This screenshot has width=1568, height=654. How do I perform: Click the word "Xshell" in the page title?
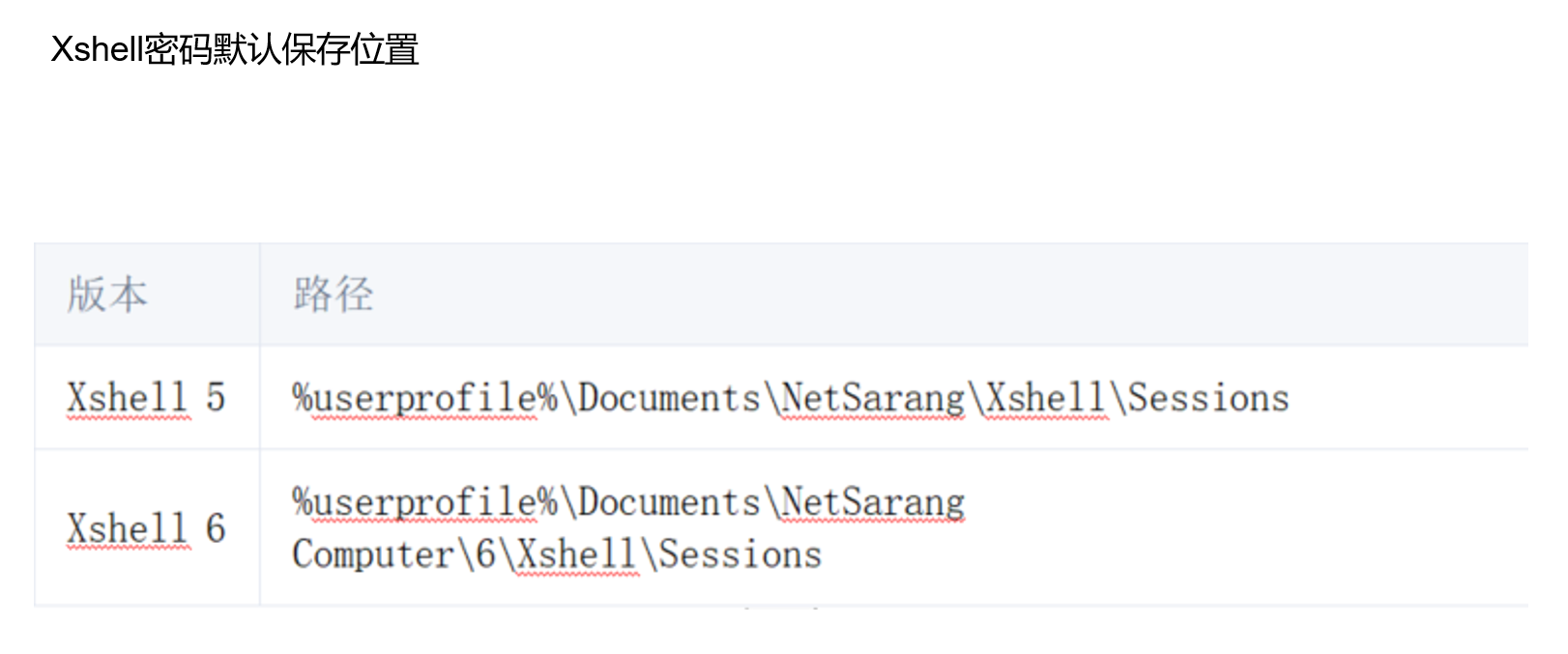coord(97,49)
